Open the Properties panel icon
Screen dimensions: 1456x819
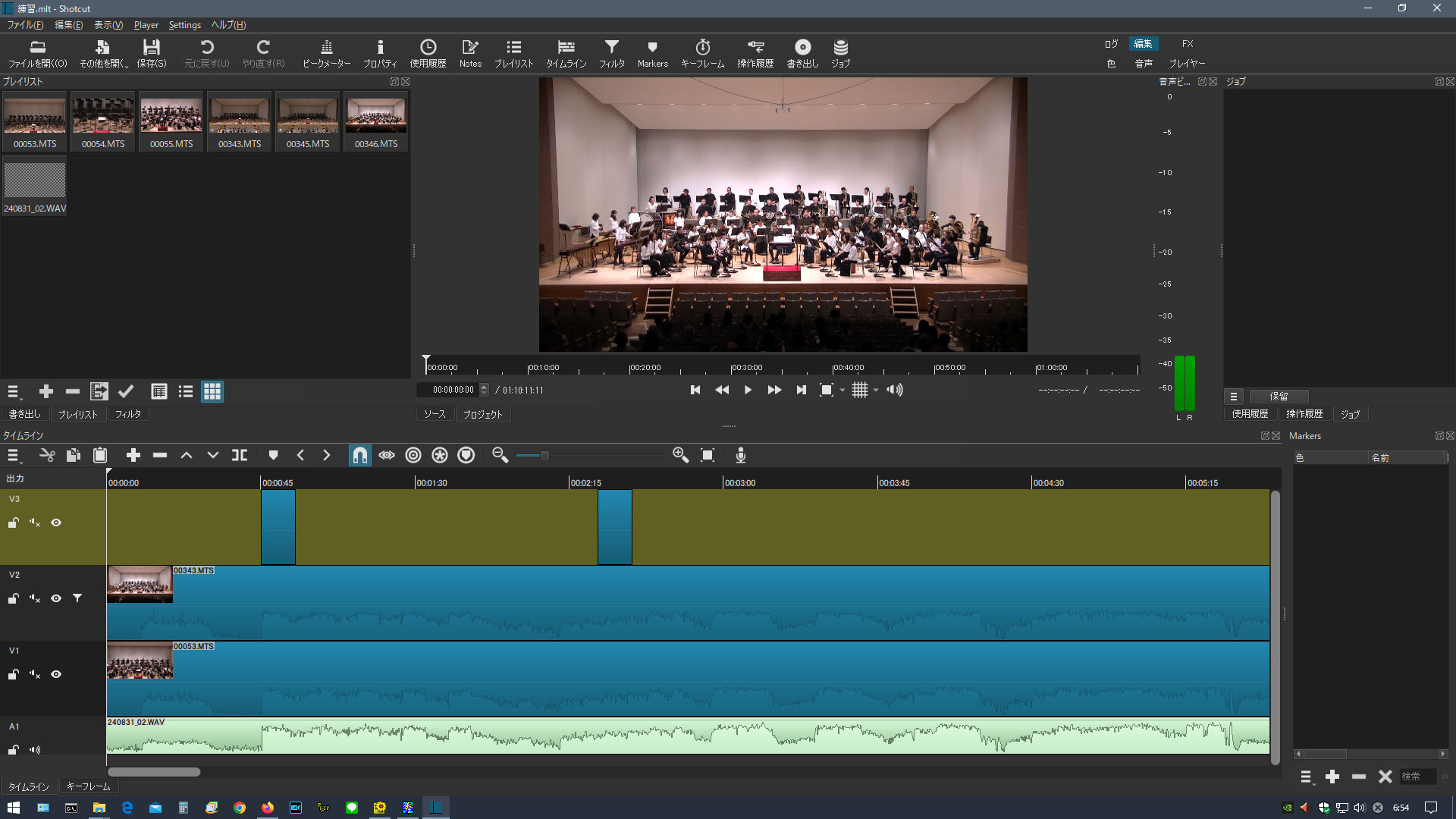[x=380, y=53]
